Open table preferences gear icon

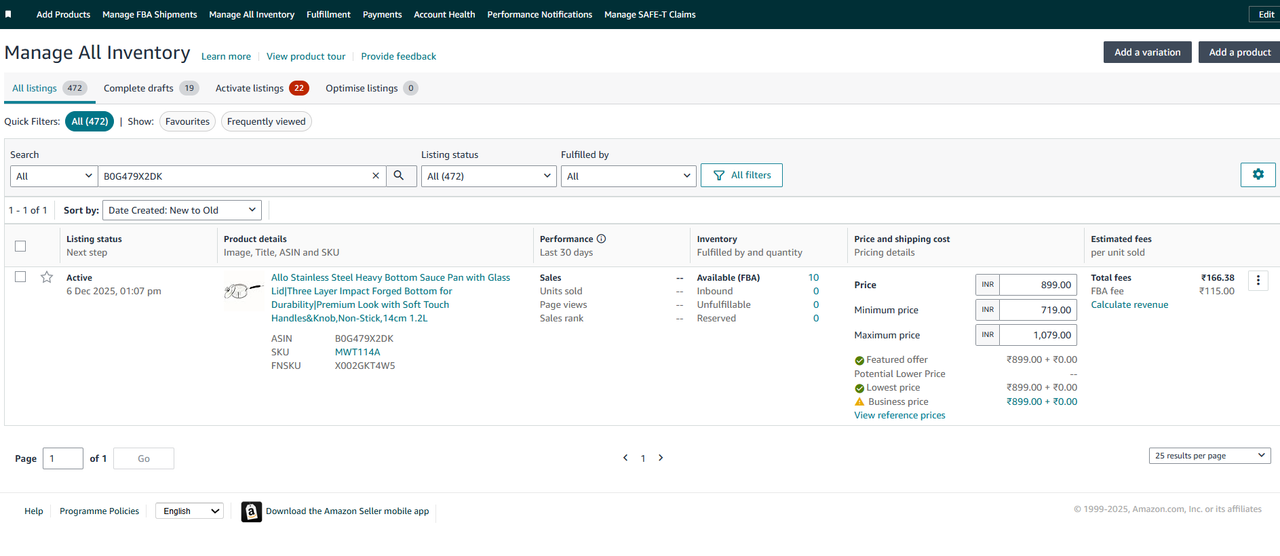1258,174
